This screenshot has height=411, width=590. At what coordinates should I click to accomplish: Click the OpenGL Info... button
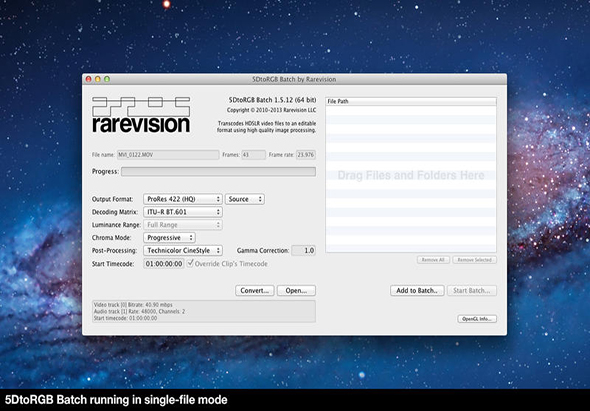477,319
